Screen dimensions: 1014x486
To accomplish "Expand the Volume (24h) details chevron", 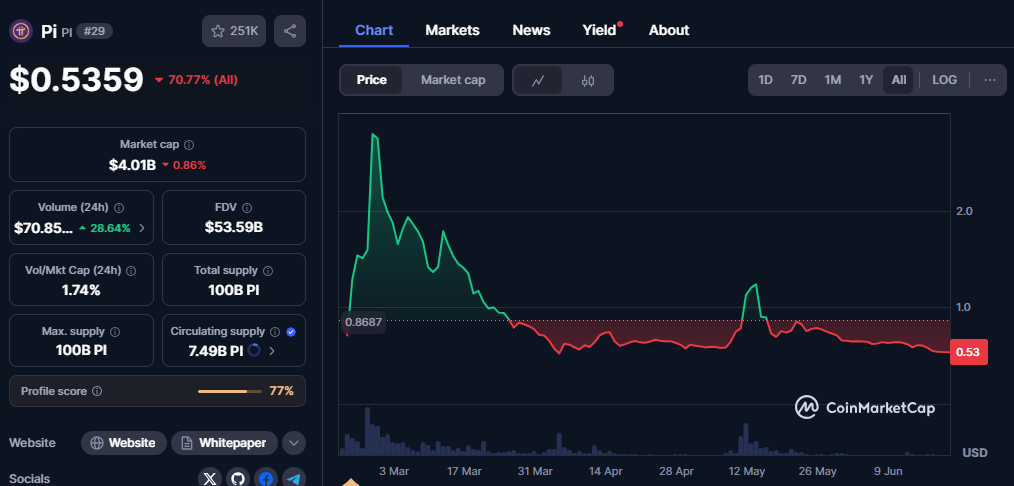I will coord(142,228).
